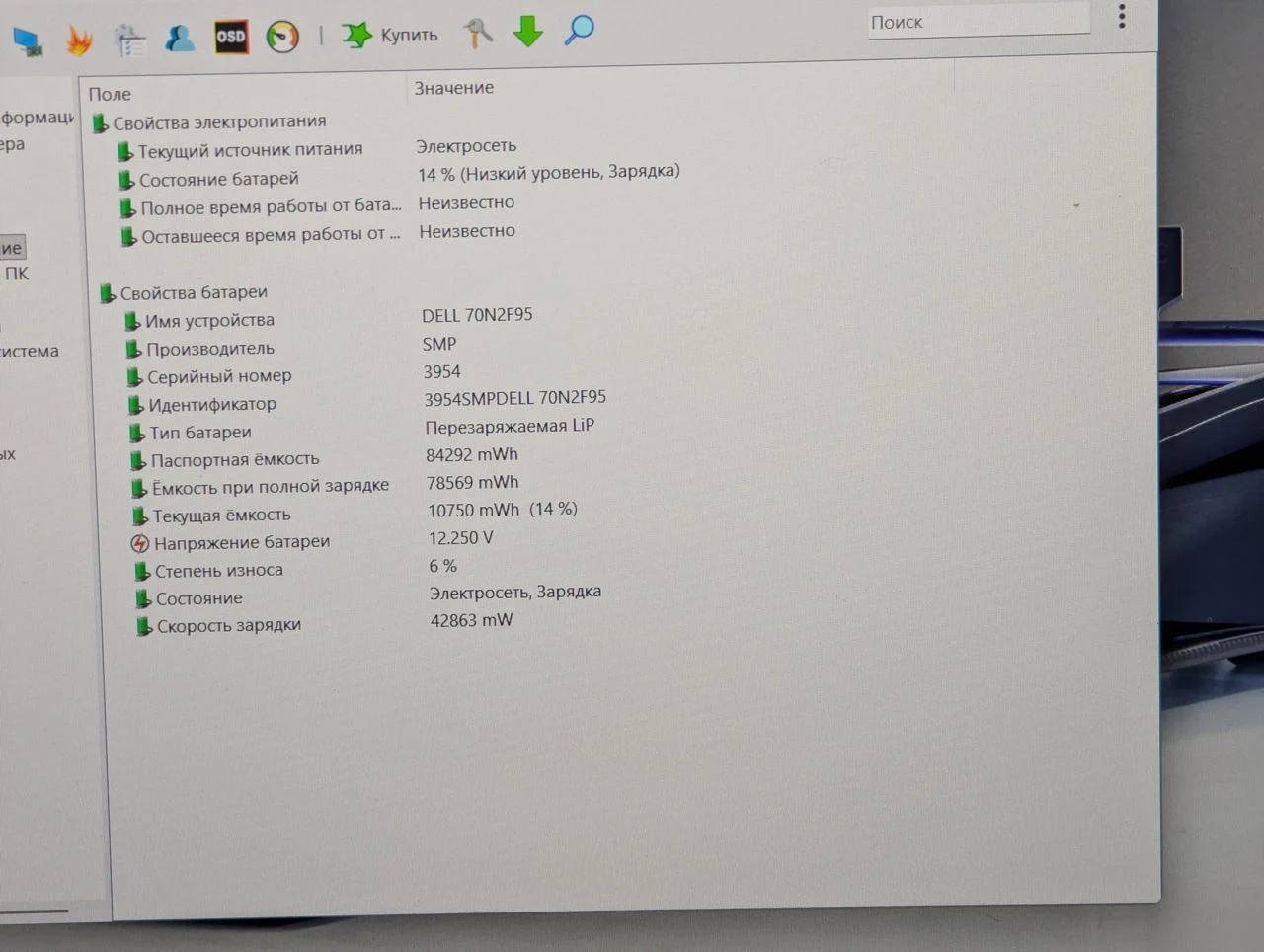Select the Серийный номер field label
The height and width of the screenshot is (952, 1264).
219,376
